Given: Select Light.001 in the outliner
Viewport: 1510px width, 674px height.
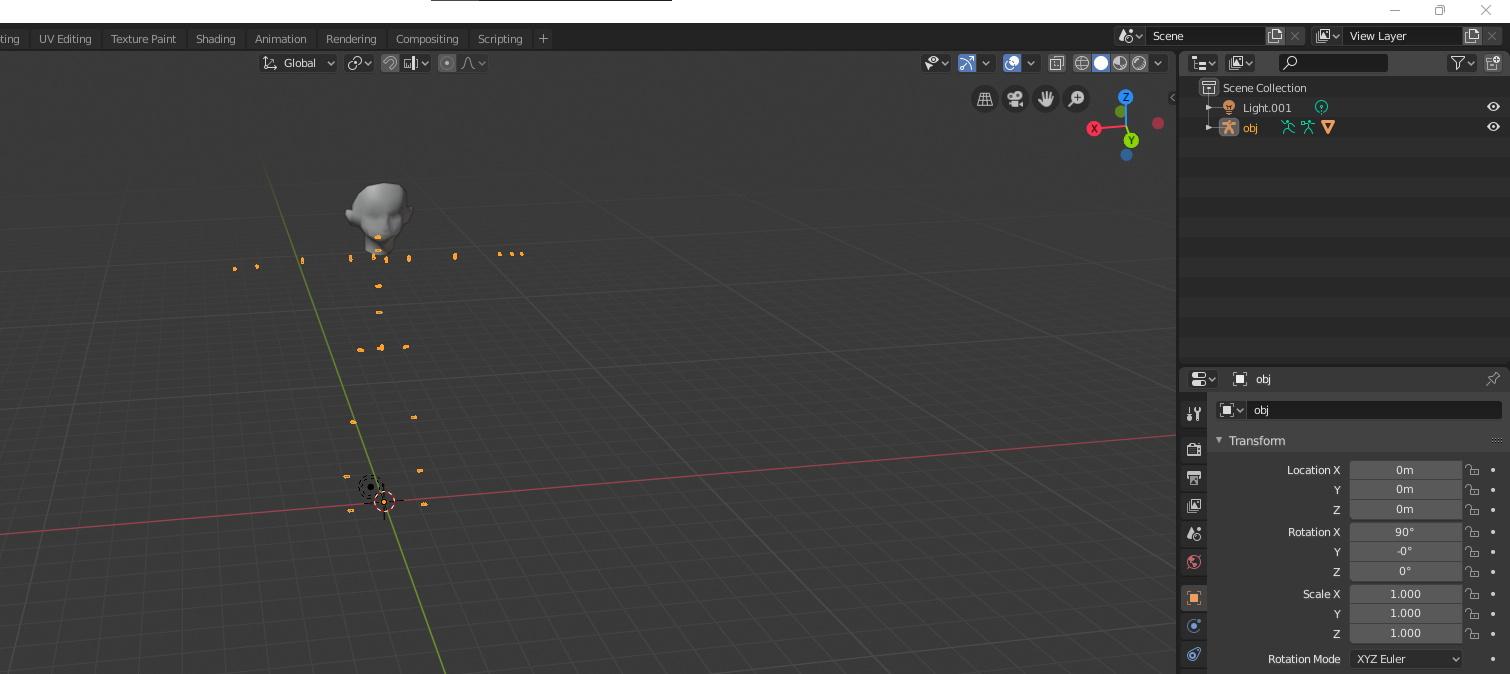Looking at the screenshot, I should (1266, 107).
